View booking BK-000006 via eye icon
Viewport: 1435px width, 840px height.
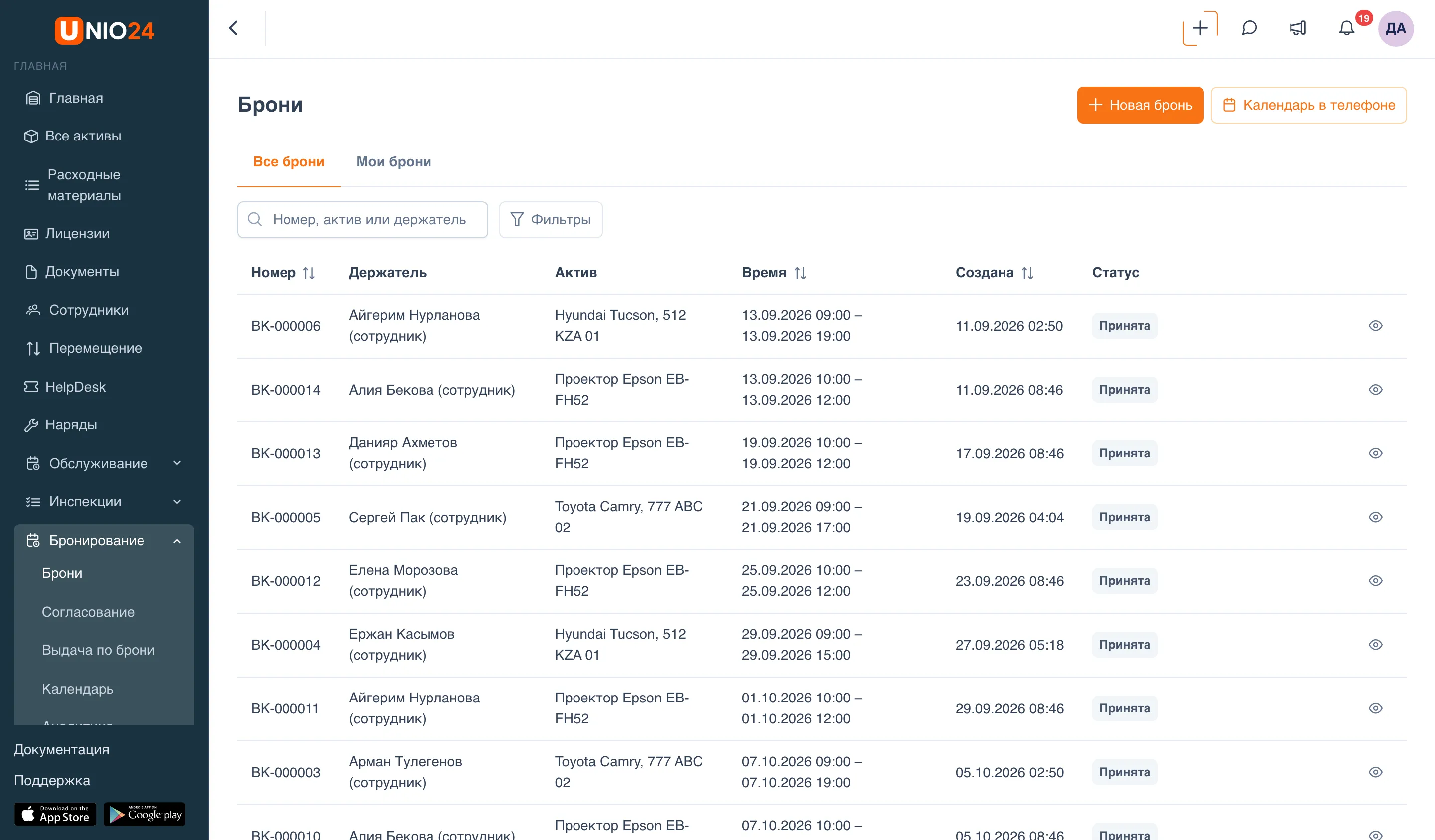(1375, 326)
